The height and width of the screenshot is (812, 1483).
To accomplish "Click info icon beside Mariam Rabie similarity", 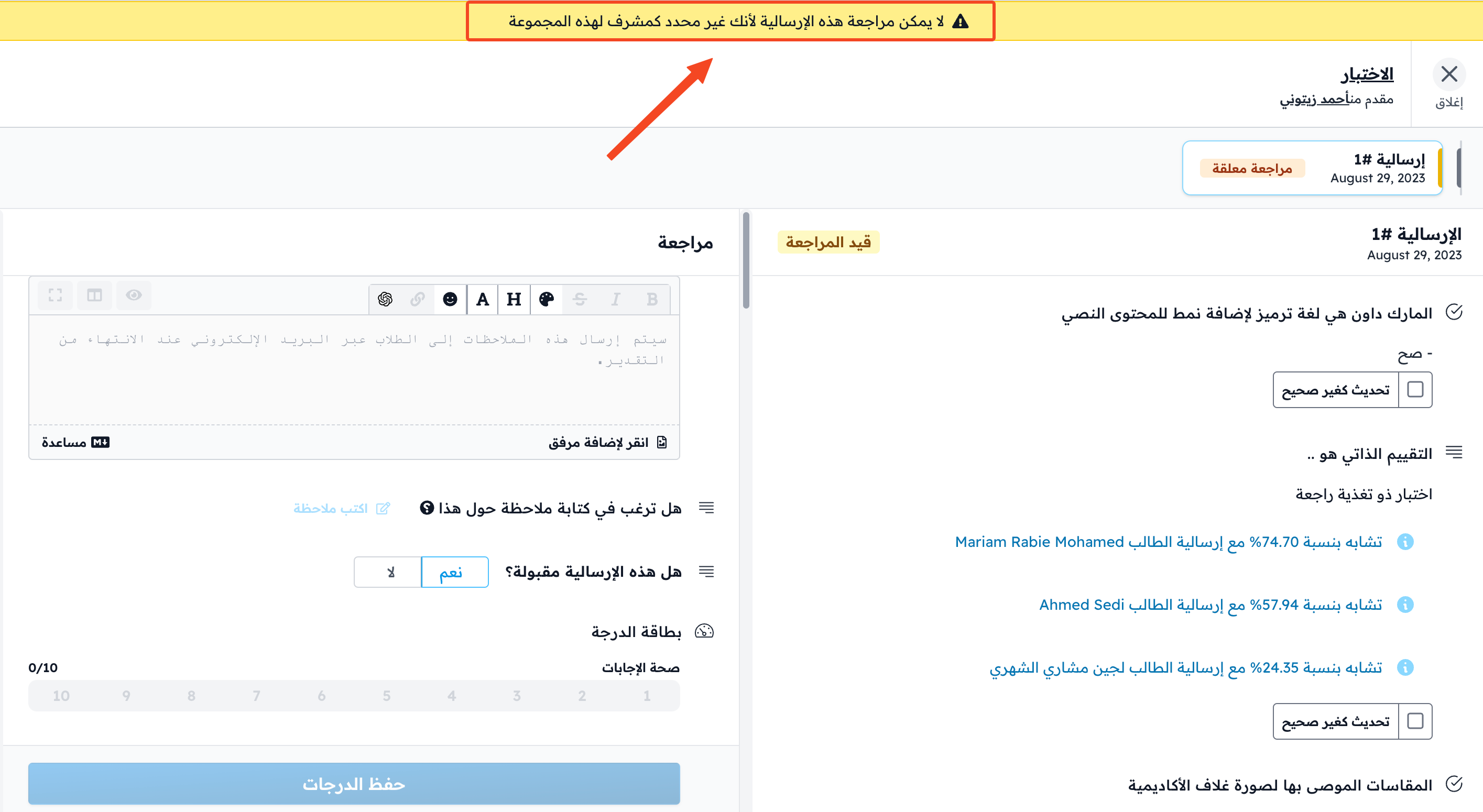I will click(1405, 542).
